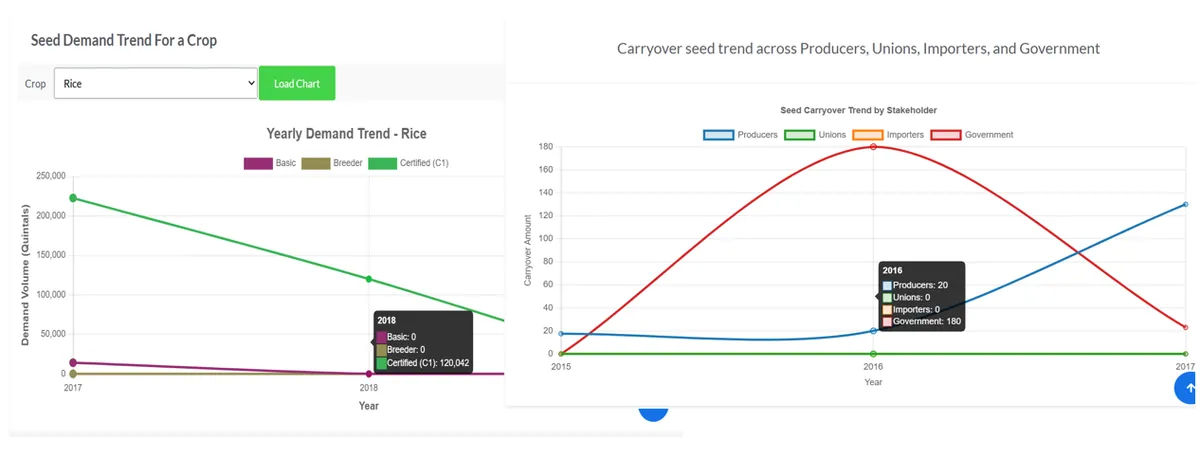
Task: Toggle the Producers legend item
Action: pyautogui.click(x=741, y=135)
